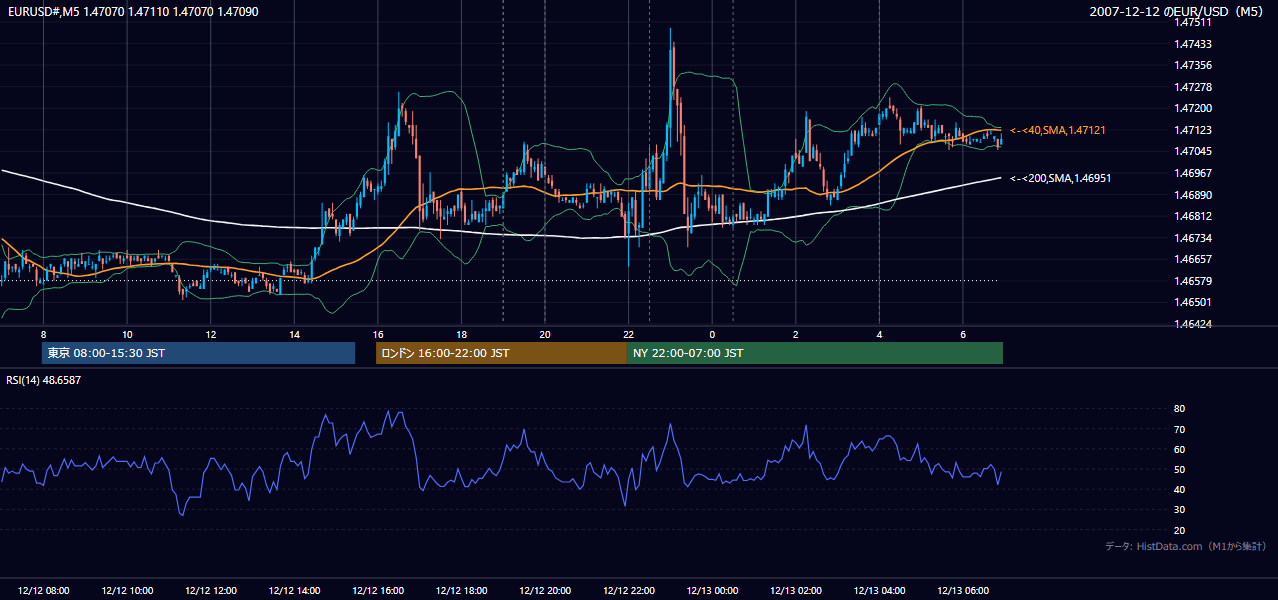
Task: Click hour label 8 below price chart
Action: tap(43, 334)
